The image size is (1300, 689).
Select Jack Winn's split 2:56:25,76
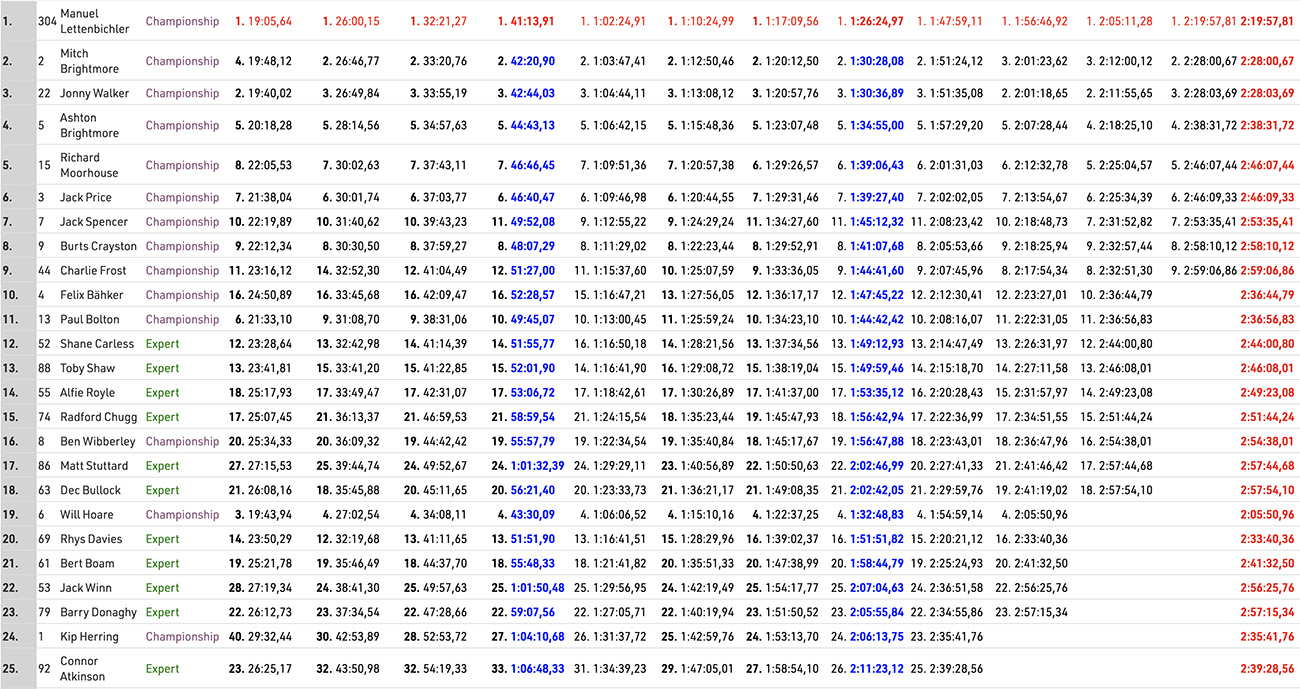1042,588
